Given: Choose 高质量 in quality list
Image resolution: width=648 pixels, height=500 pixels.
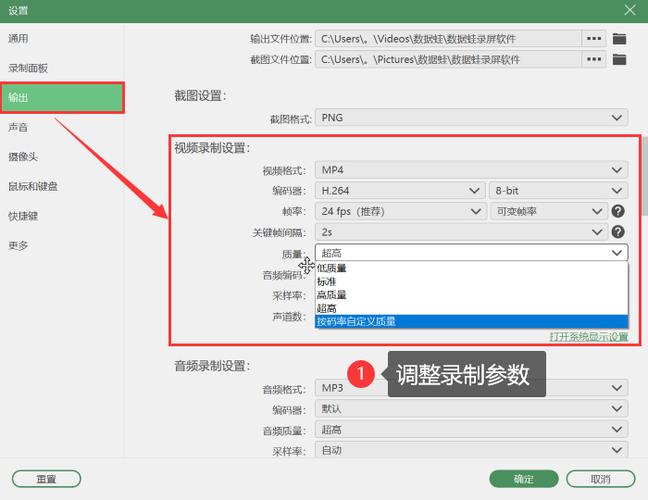Looking at the screenshot, I should pos(472,295).
